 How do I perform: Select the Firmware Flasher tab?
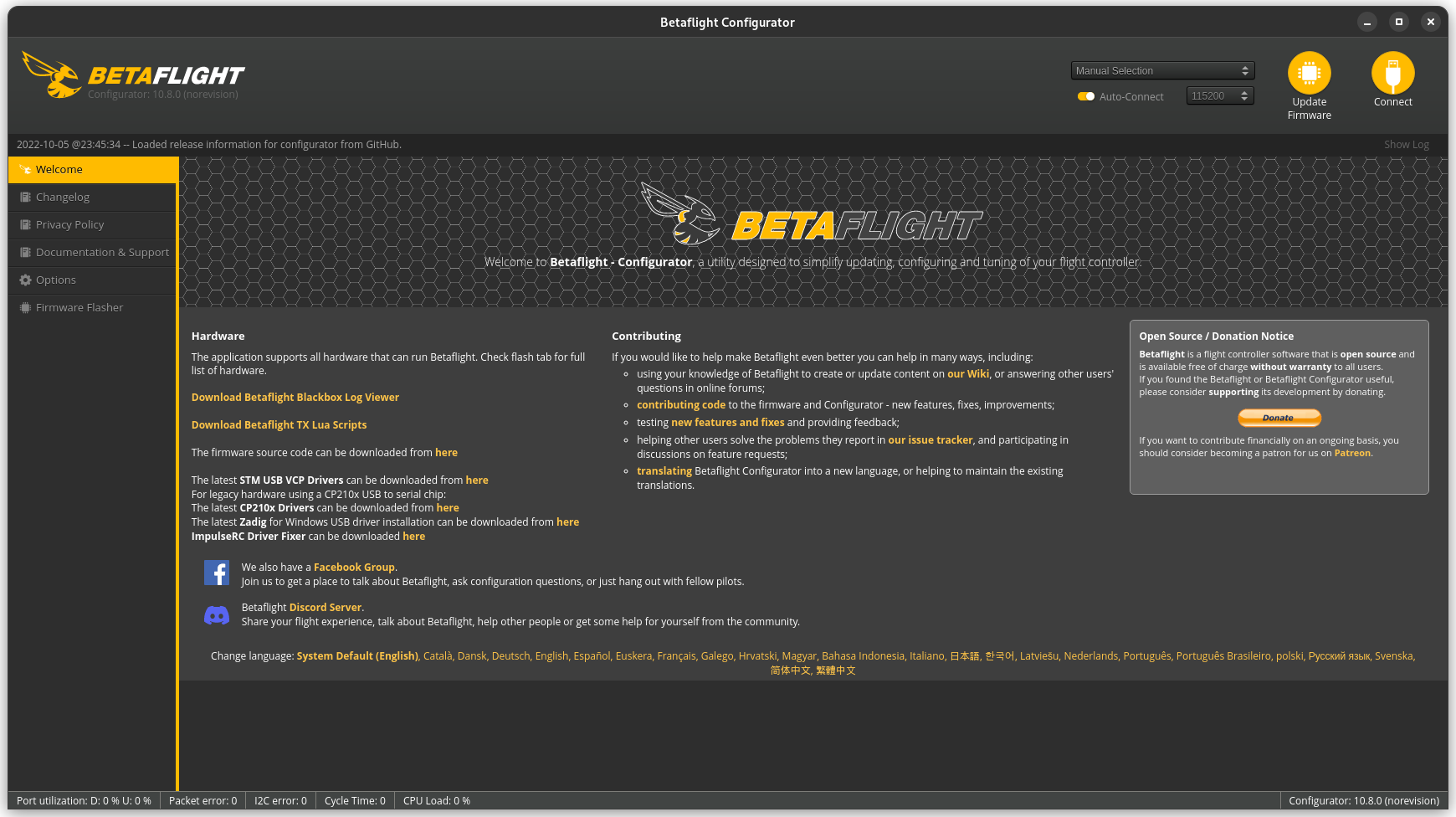coord(92,307)
